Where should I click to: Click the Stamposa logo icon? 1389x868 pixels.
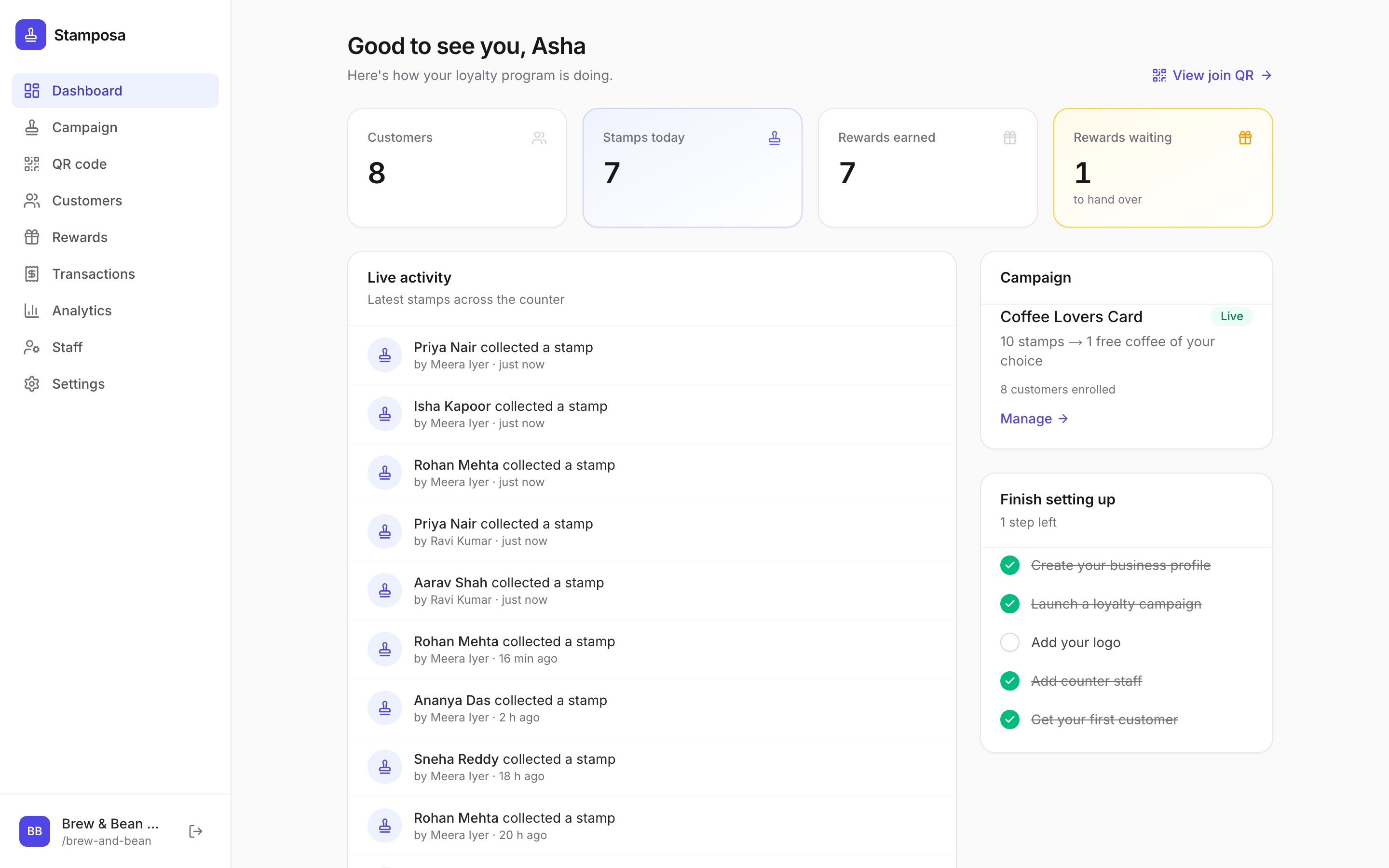pos(31,35)
